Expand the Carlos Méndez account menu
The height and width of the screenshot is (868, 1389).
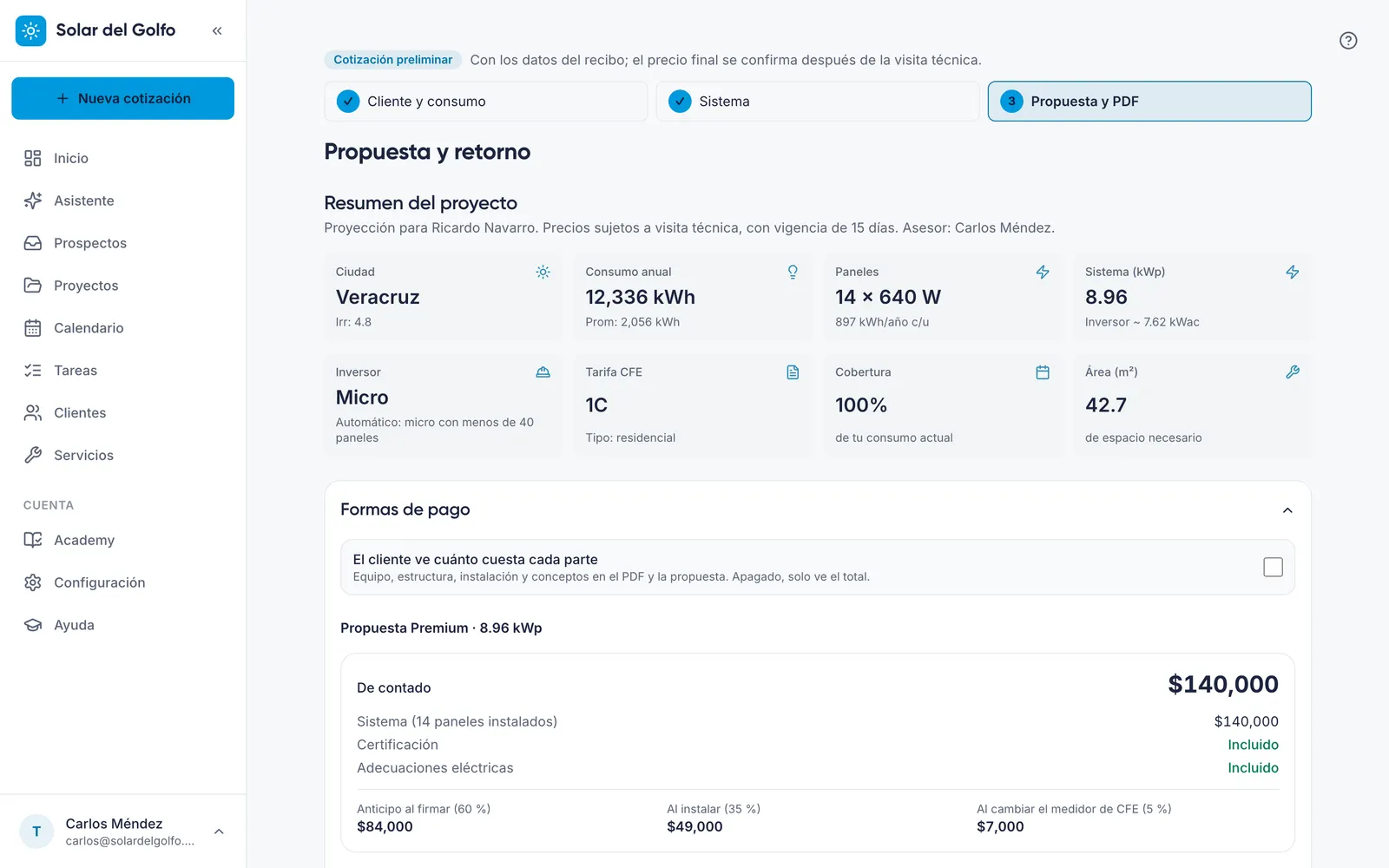pos(219,832)
